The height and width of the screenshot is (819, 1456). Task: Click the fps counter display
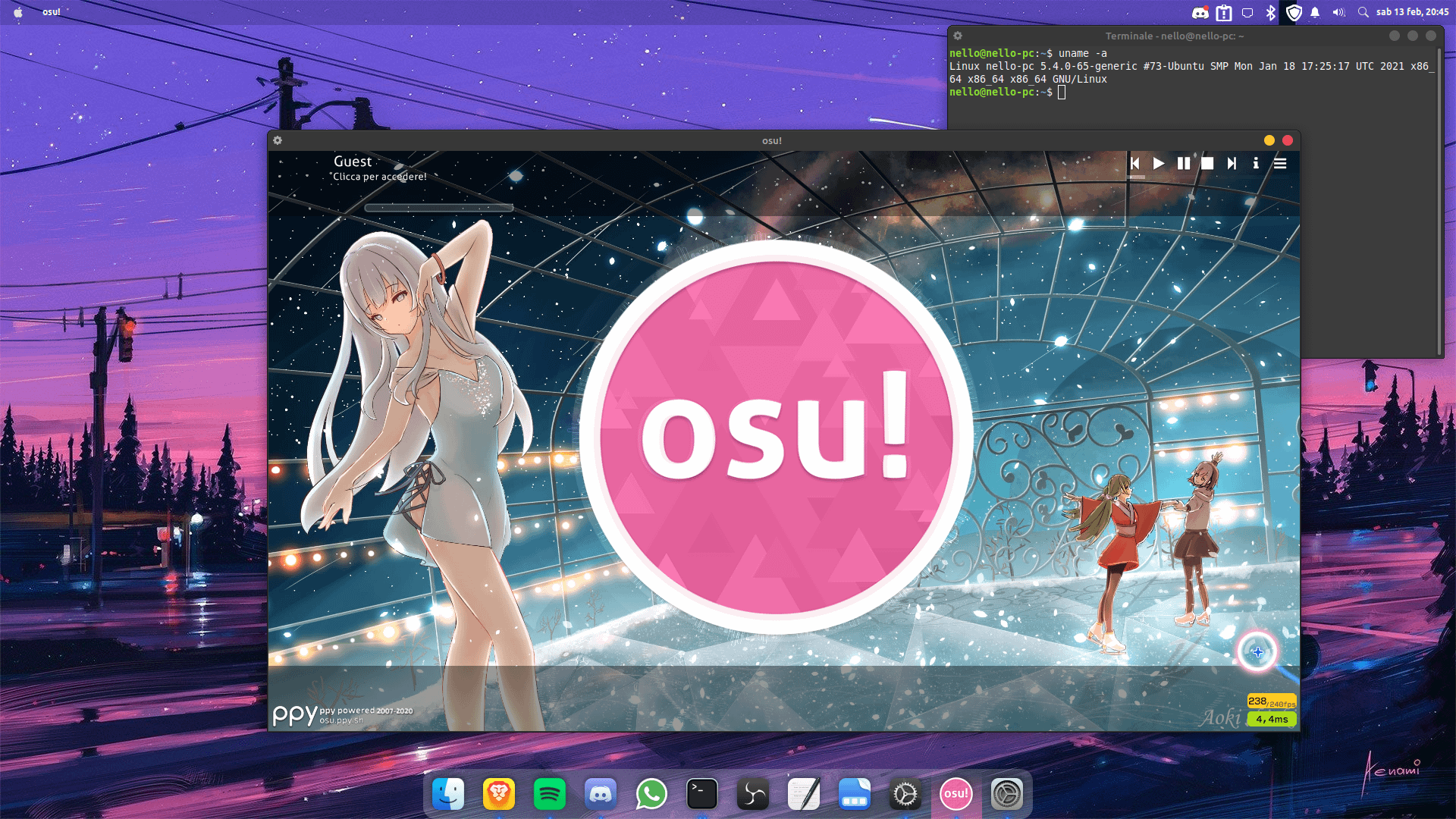click(x=1272, y=701)
